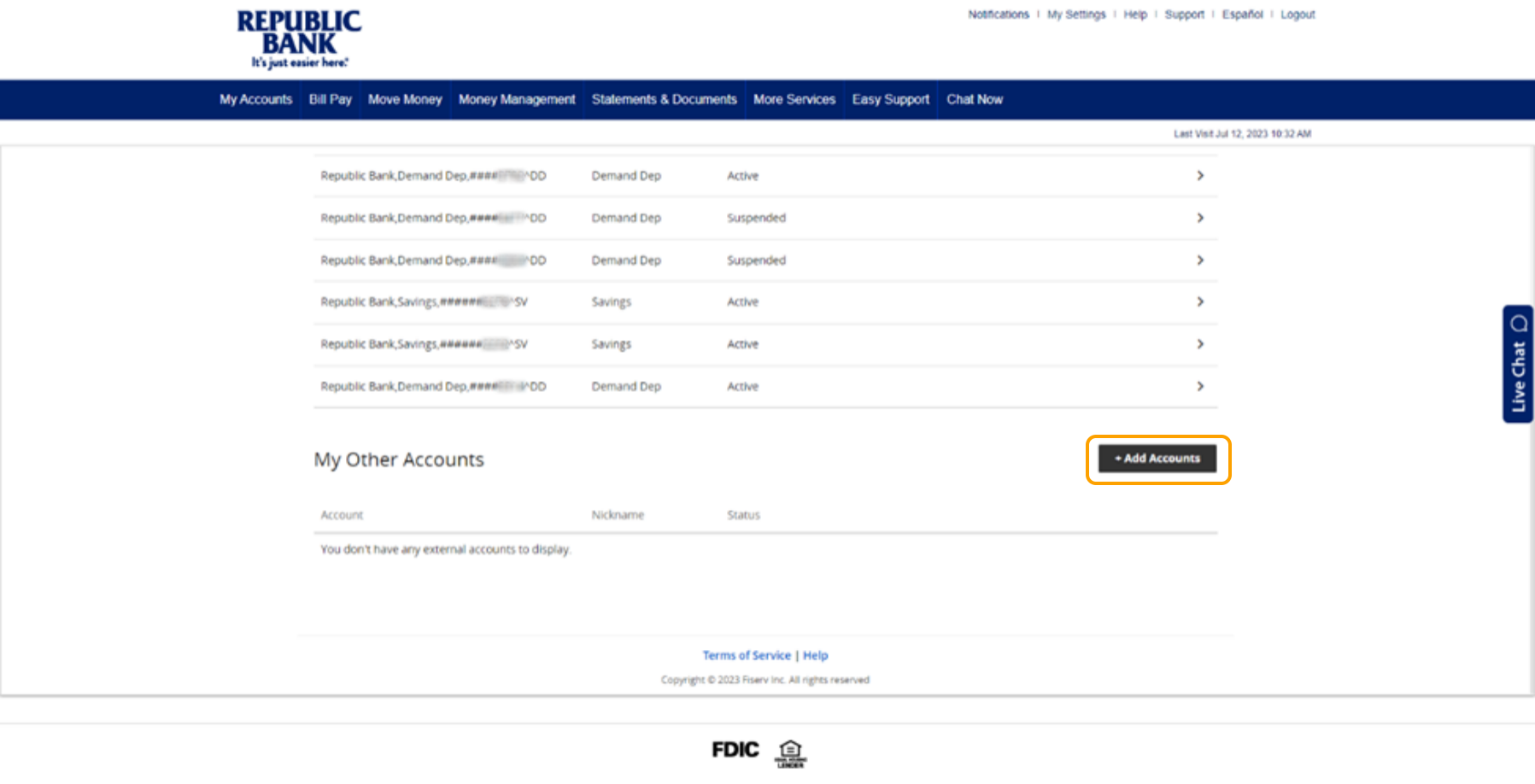
Task: Click the FDIC logo in footer
Action: pyautogui.click(x=735, y=750)
